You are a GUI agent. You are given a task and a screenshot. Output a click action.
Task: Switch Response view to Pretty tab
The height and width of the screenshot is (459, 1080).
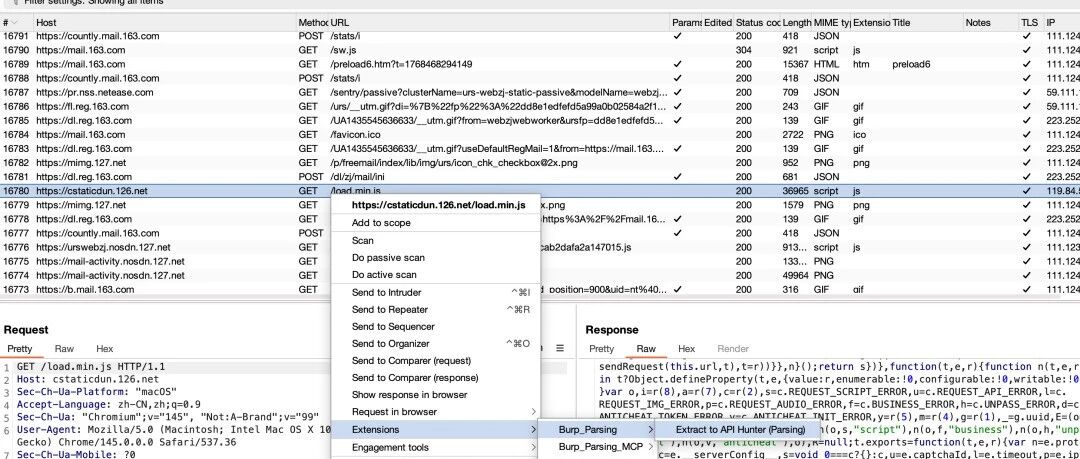click(601, 349)
